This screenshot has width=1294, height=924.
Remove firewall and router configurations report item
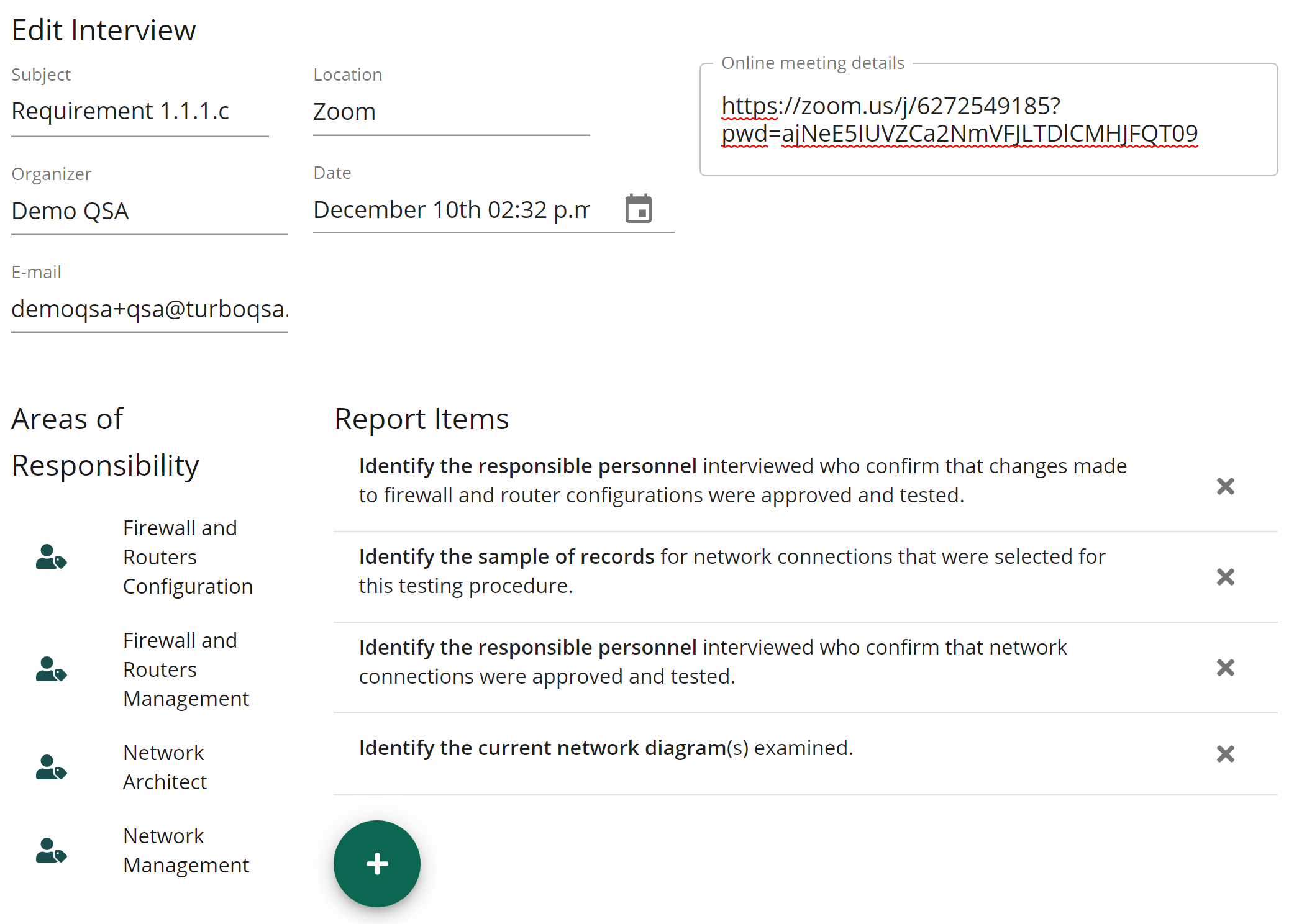pos(1225,486)
